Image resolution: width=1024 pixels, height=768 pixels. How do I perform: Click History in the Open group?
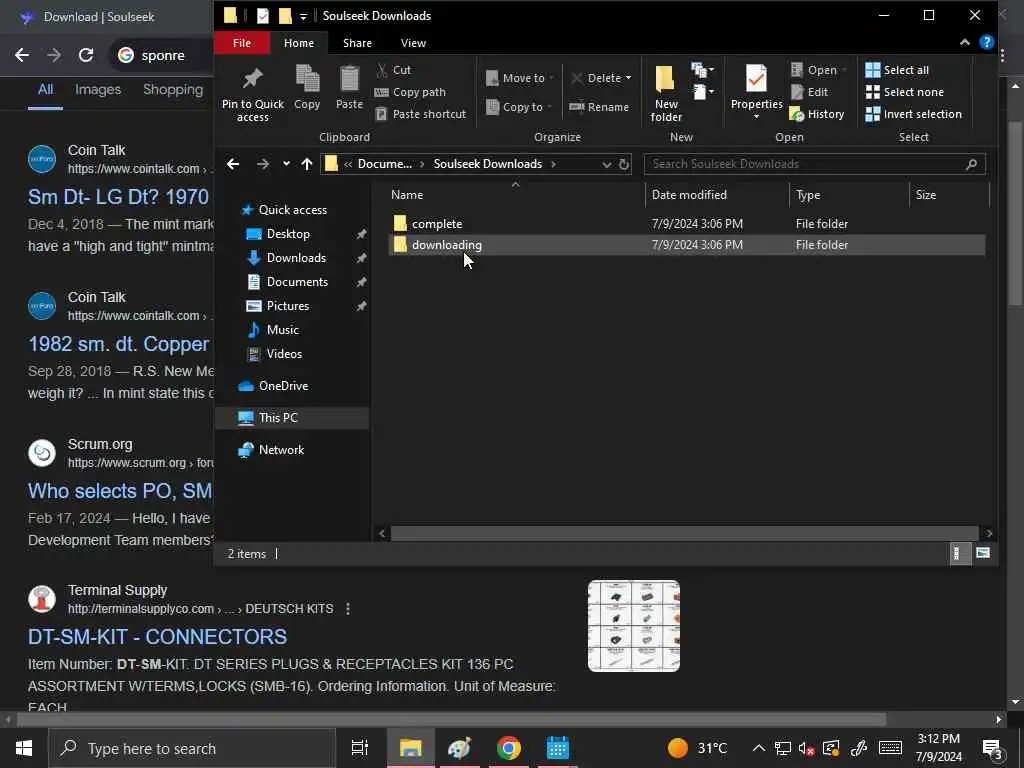coord(817,114)
